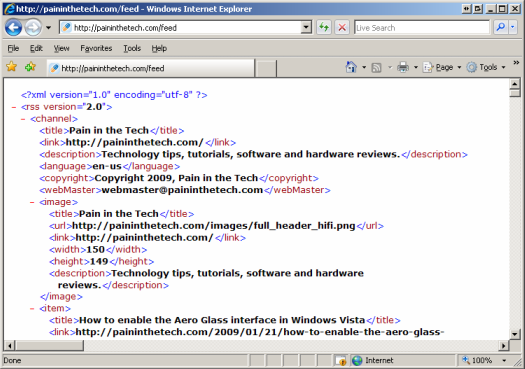Click the closing image tag

pyautogui.click(x=61, y=297)
